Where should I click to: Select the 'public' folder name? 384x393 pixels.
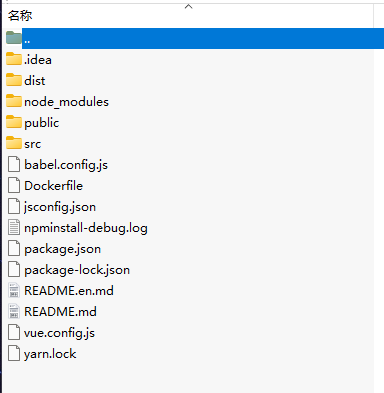[42, 123]
